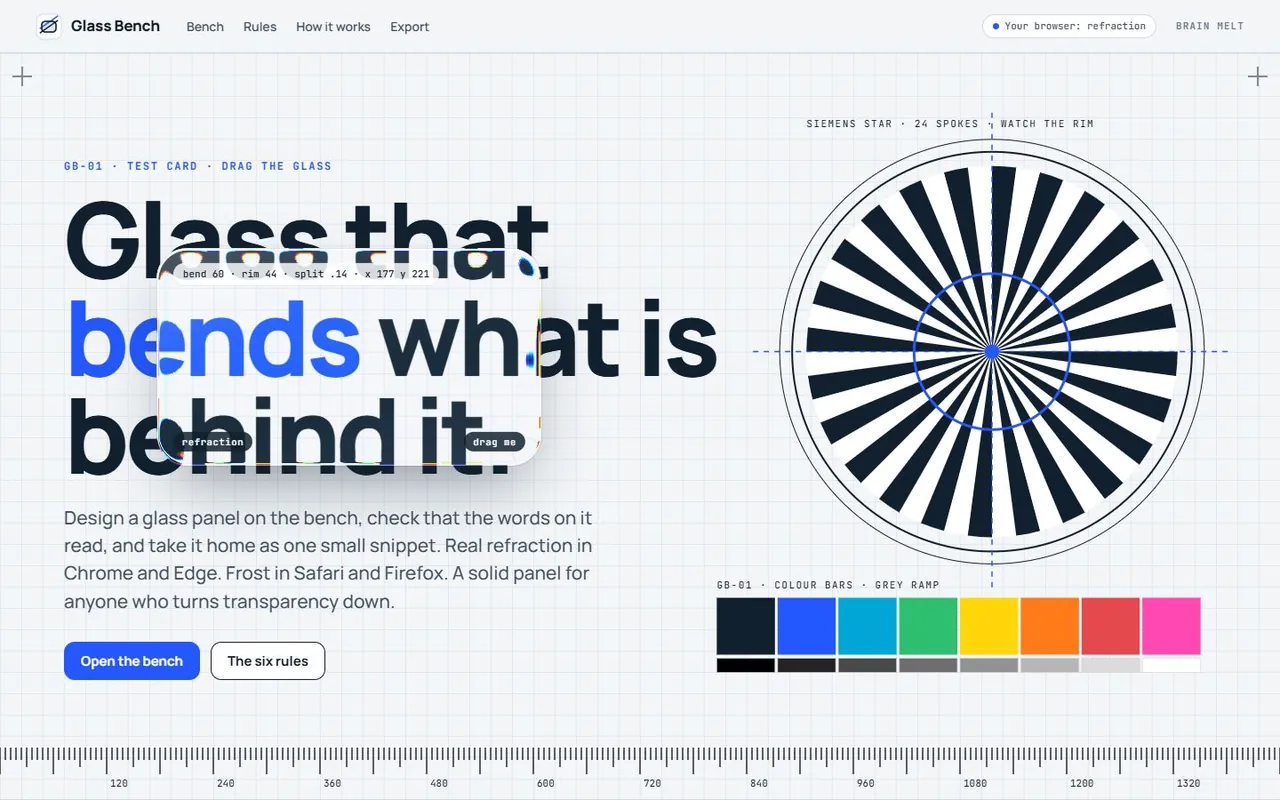Click the Glass Bench logo icon

click(x=48, y=26)
